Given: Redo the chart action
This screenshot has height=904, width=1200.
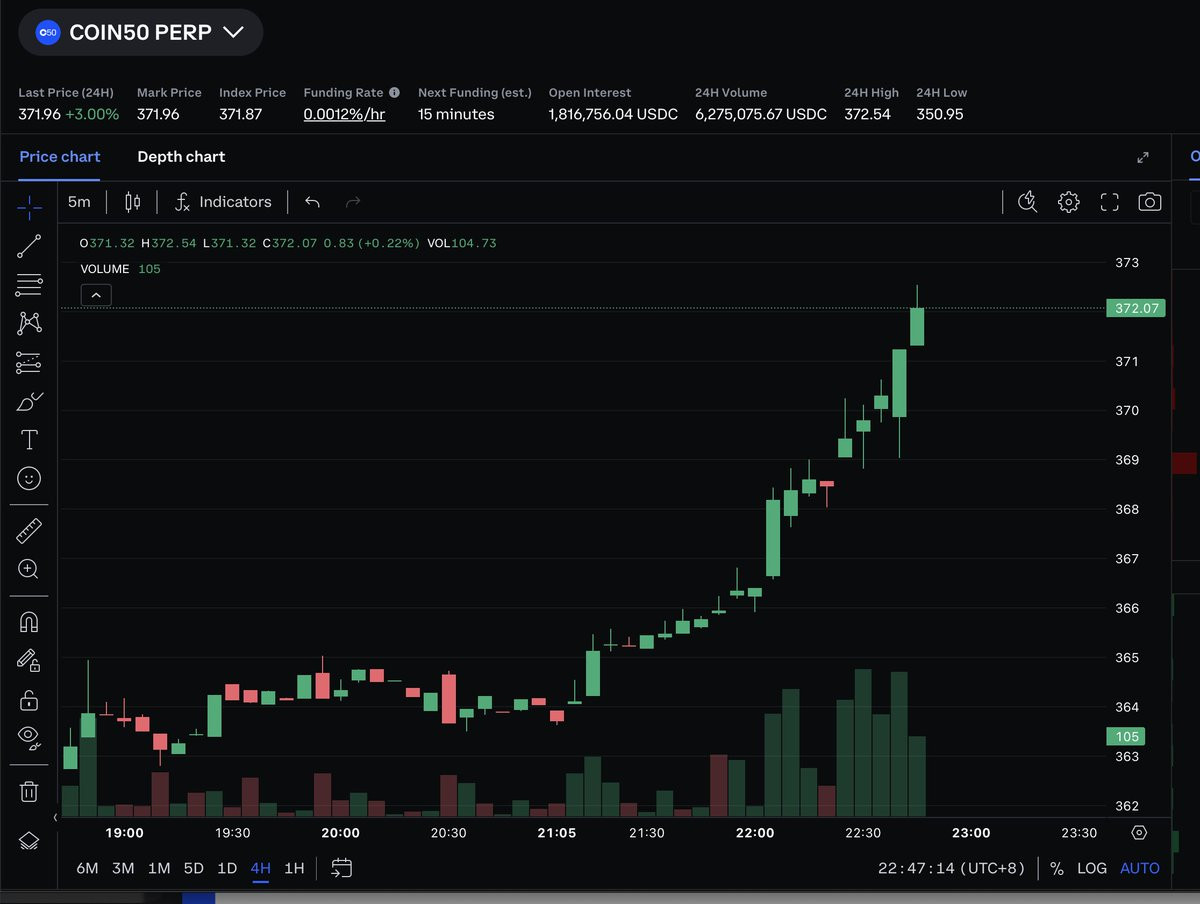Looking at the screenshot, I should [x=352, y=202].
